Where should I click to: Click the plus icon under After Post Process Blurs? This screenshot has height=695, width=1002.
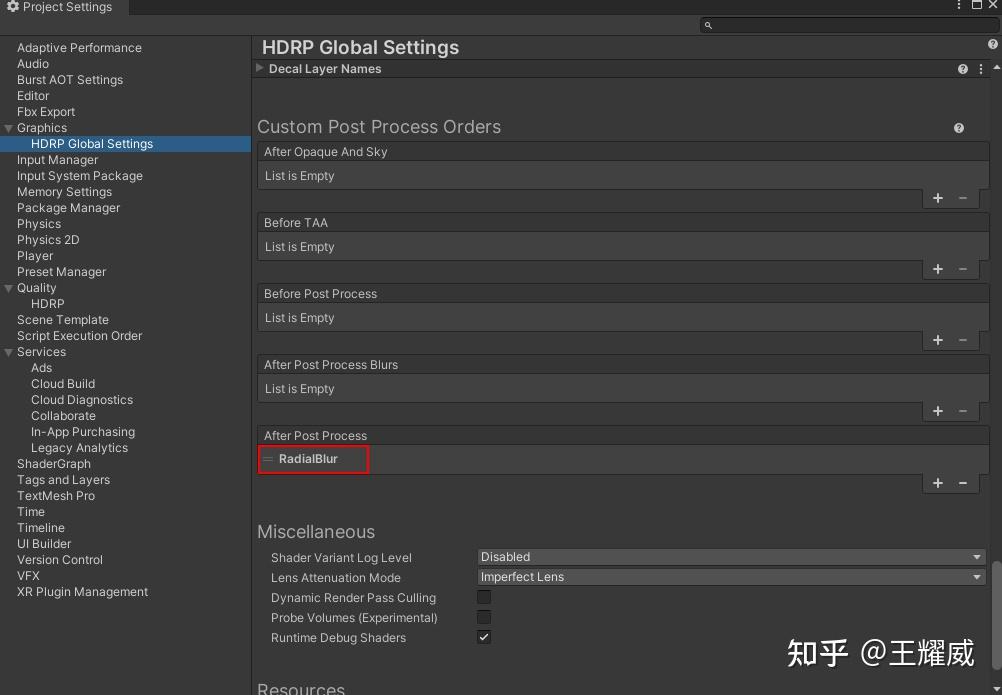(938, 411)
